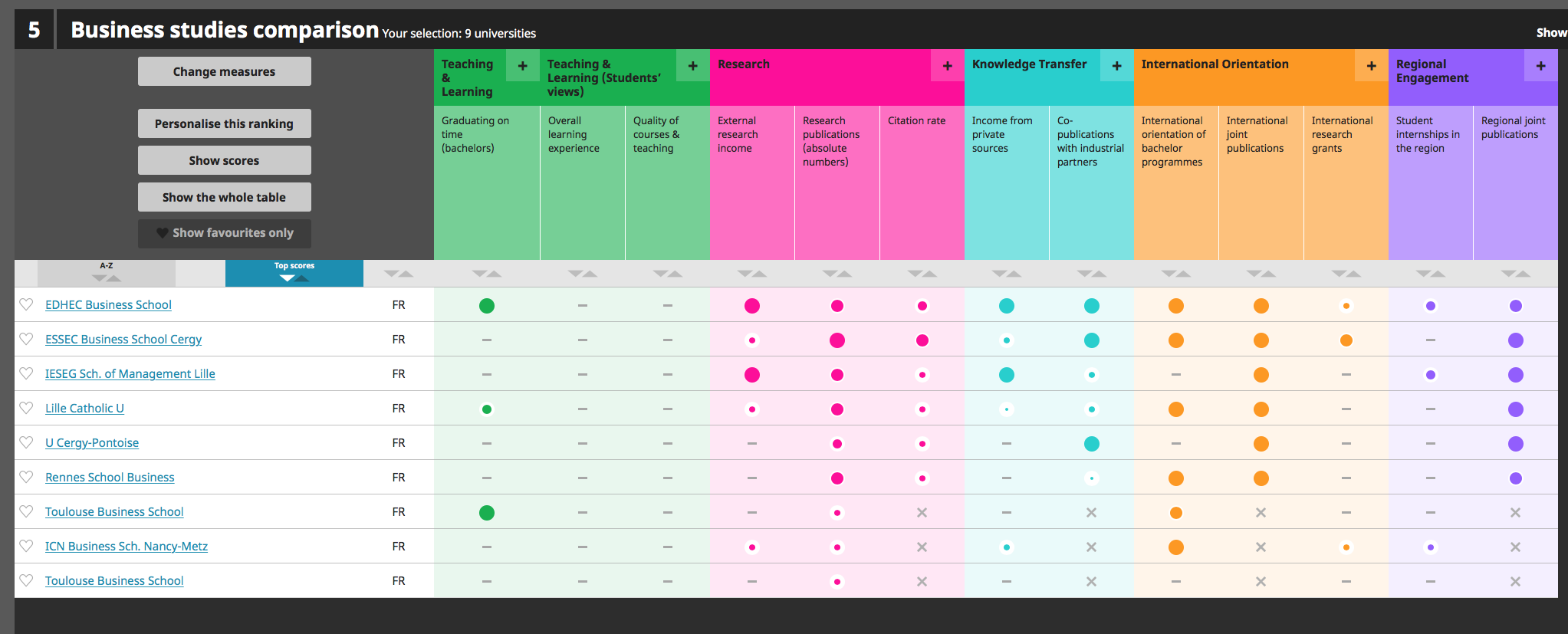
Task: Sort by Graduating on time column arrows
Action: (486, 274)
